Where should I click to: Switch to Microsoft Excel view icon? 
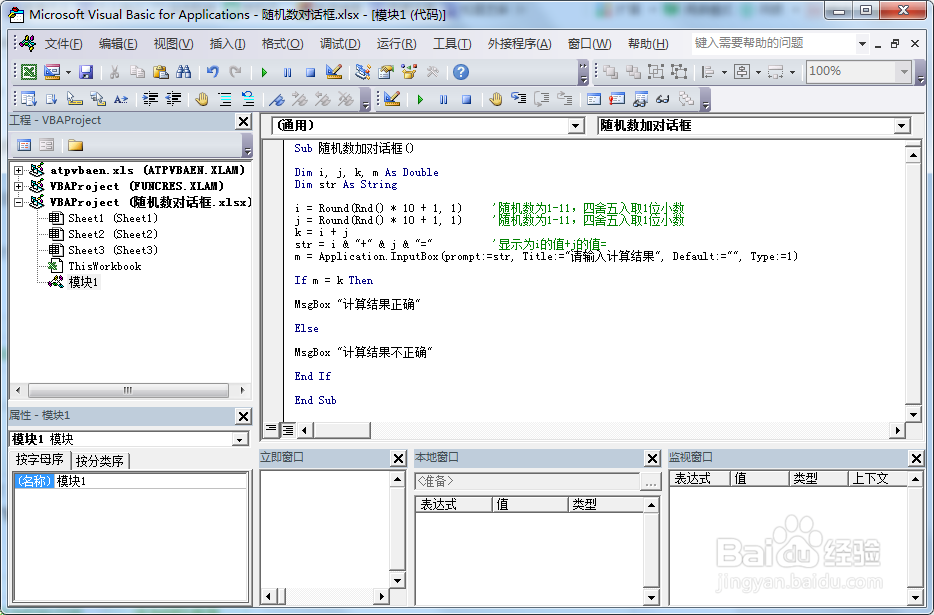click(x=29, y=72)
